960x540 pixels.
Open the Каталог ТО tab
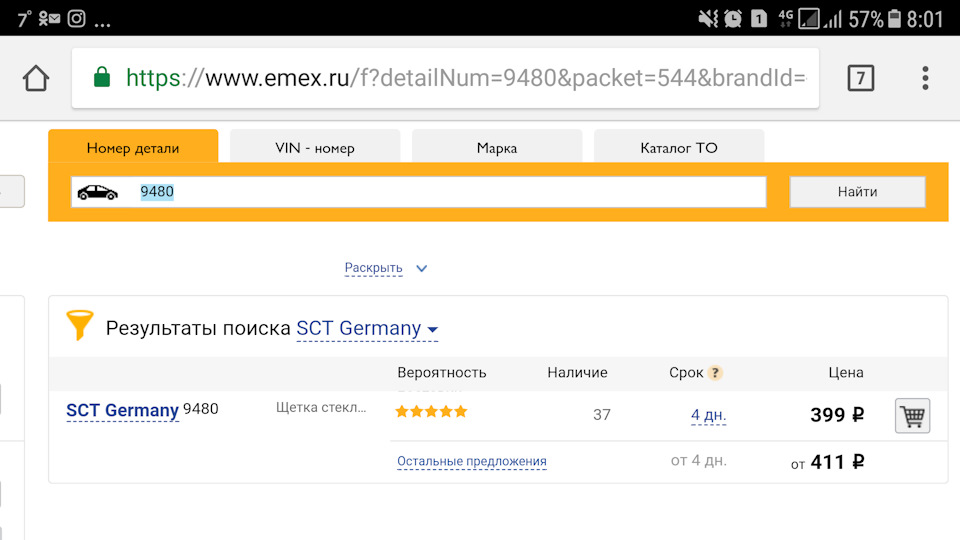678,148
